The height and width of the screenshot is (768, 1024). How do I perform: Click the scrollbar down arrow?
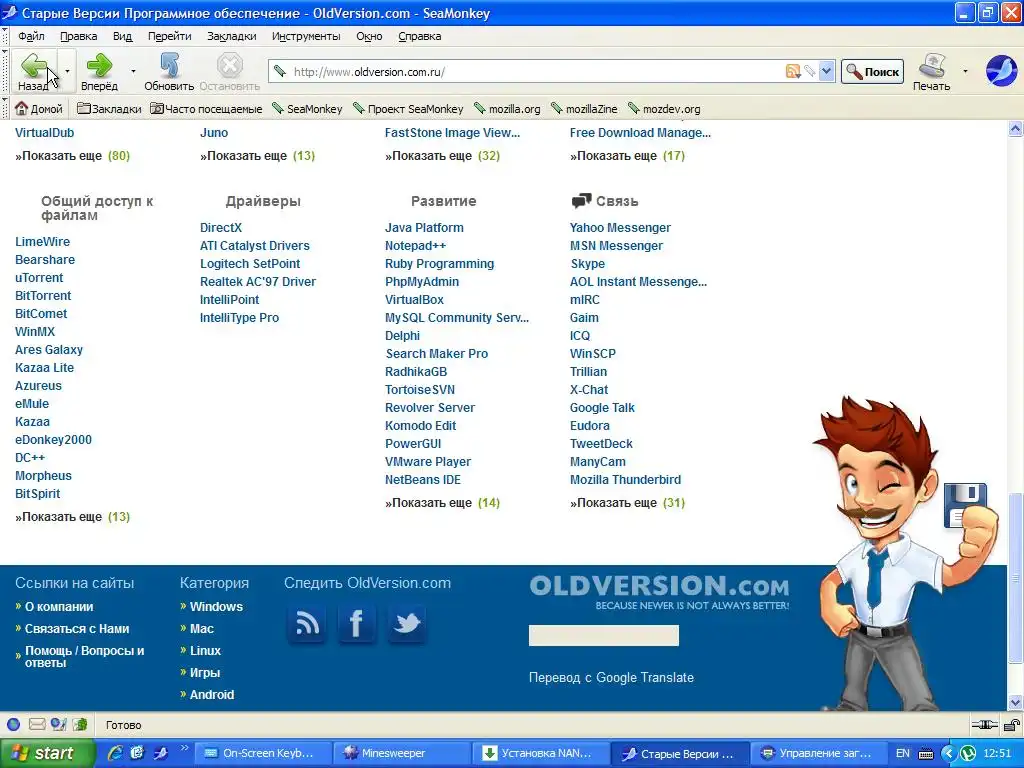(x=1015, y=703)
